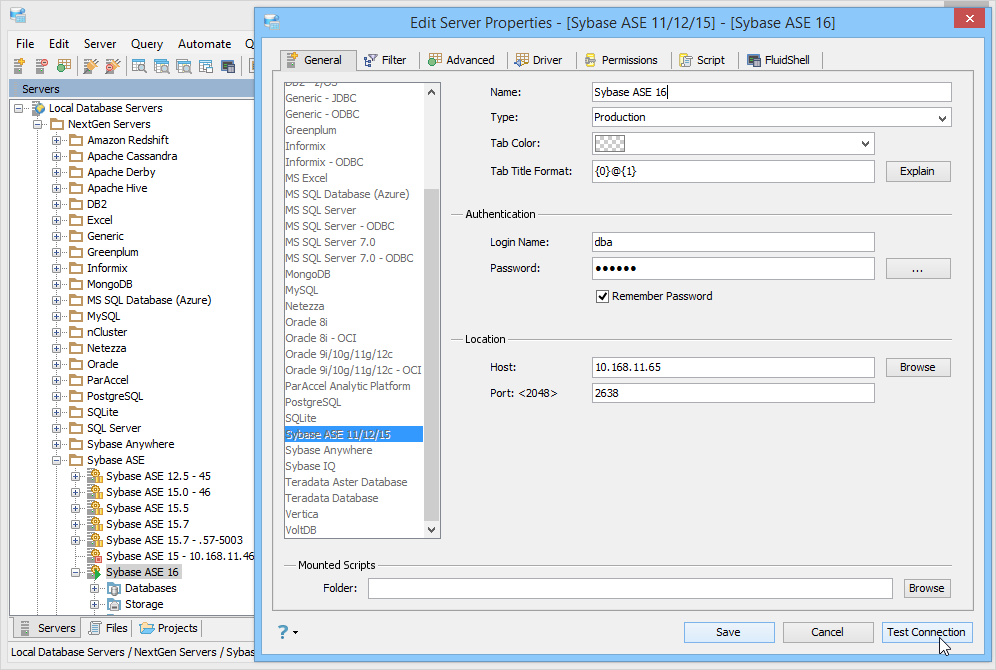
Task: Click the third stacked query magnifier icon
Action: (184, 65)
